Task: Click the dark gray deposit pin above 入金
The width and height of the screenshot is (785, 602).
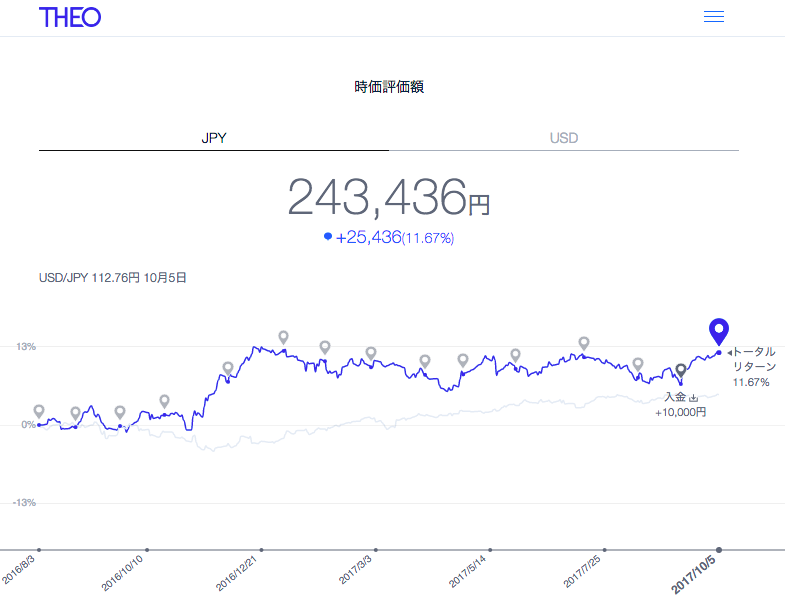Action: [680, 371]
